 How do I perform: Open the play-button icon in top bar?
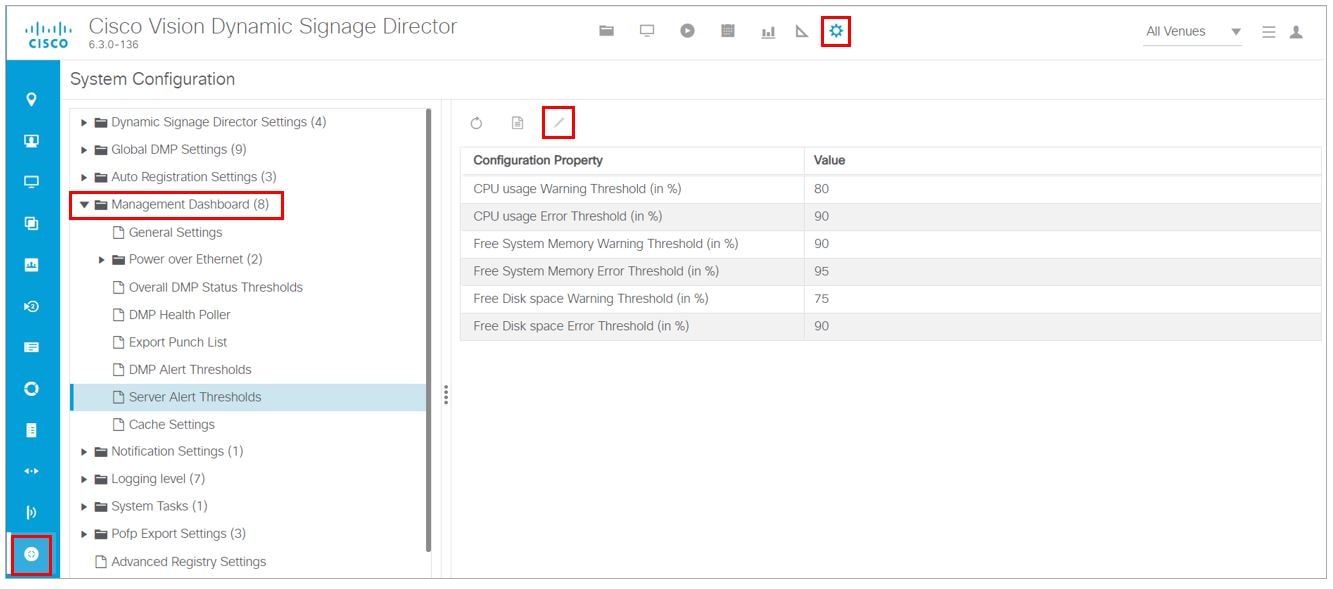(687, 31)
